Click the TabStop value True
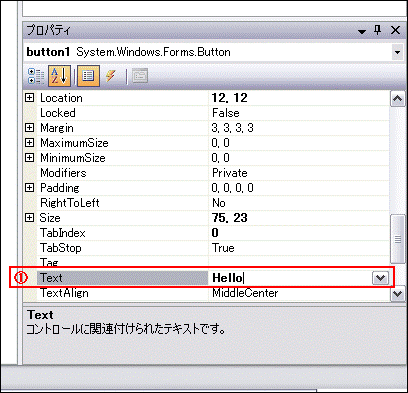Image resolution: width=408 pixels, height=393 pixels. 223,248
